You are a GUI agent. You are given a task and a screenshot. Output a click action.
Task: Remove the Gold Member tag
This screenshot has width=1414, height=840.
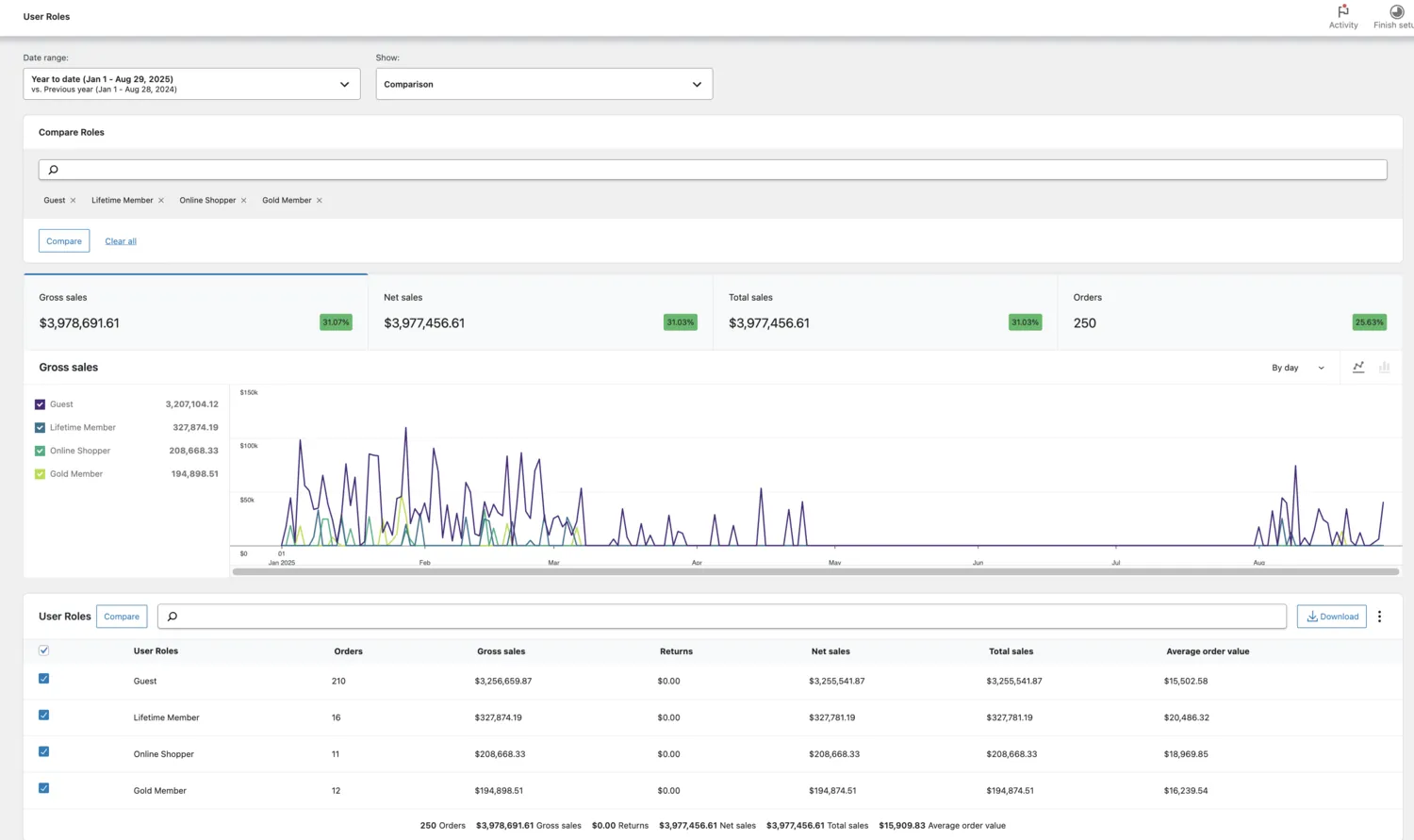pos(320,201)
